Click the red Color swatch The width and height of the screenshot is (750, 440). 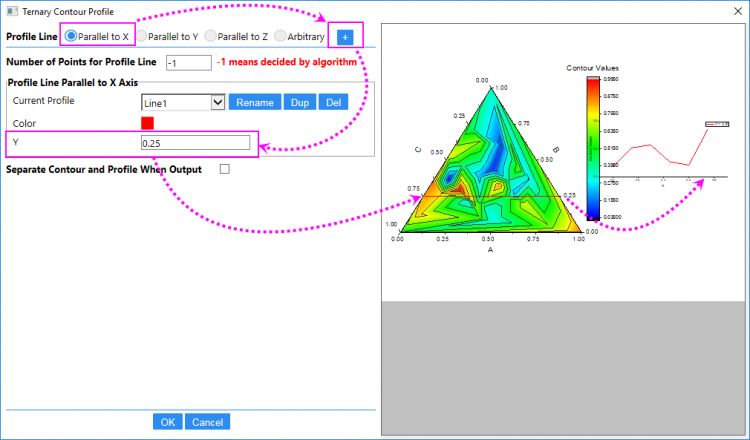pyautogui.click(x=147, y=123)
